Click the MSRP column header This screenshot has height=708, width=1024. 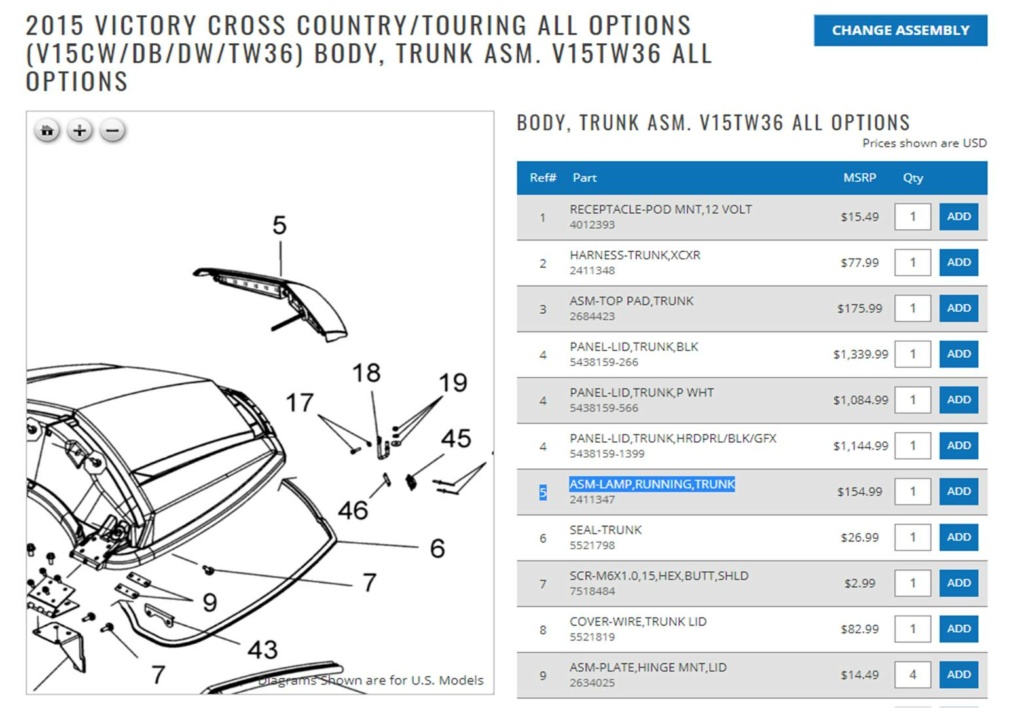(859, 178)
